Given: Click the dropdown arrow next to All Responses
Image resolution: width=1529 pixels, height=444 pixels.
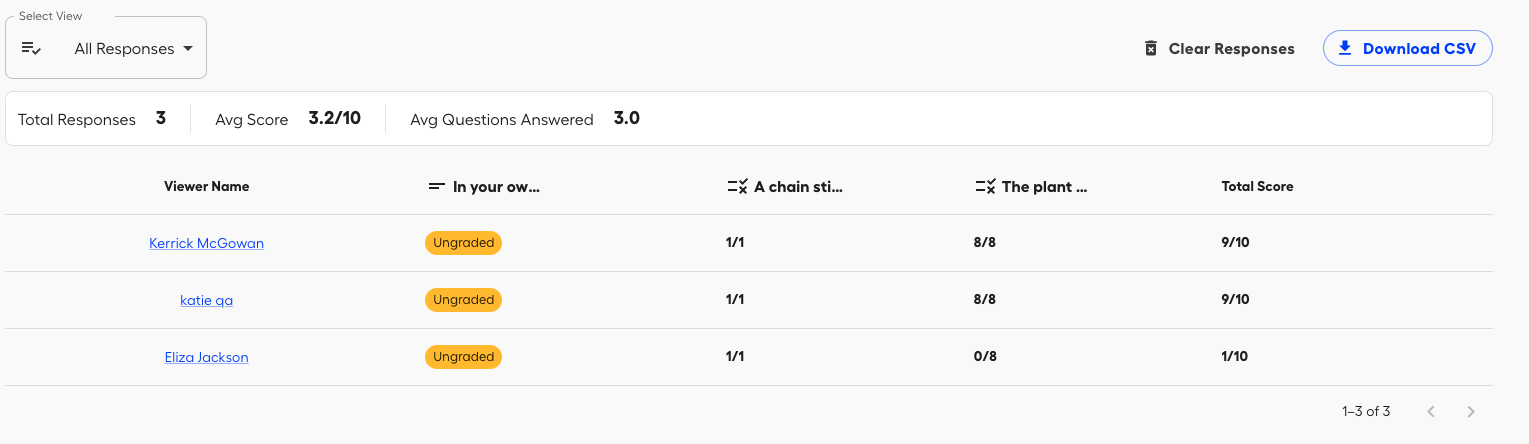Looking at the screenshot, I should 188,49.
